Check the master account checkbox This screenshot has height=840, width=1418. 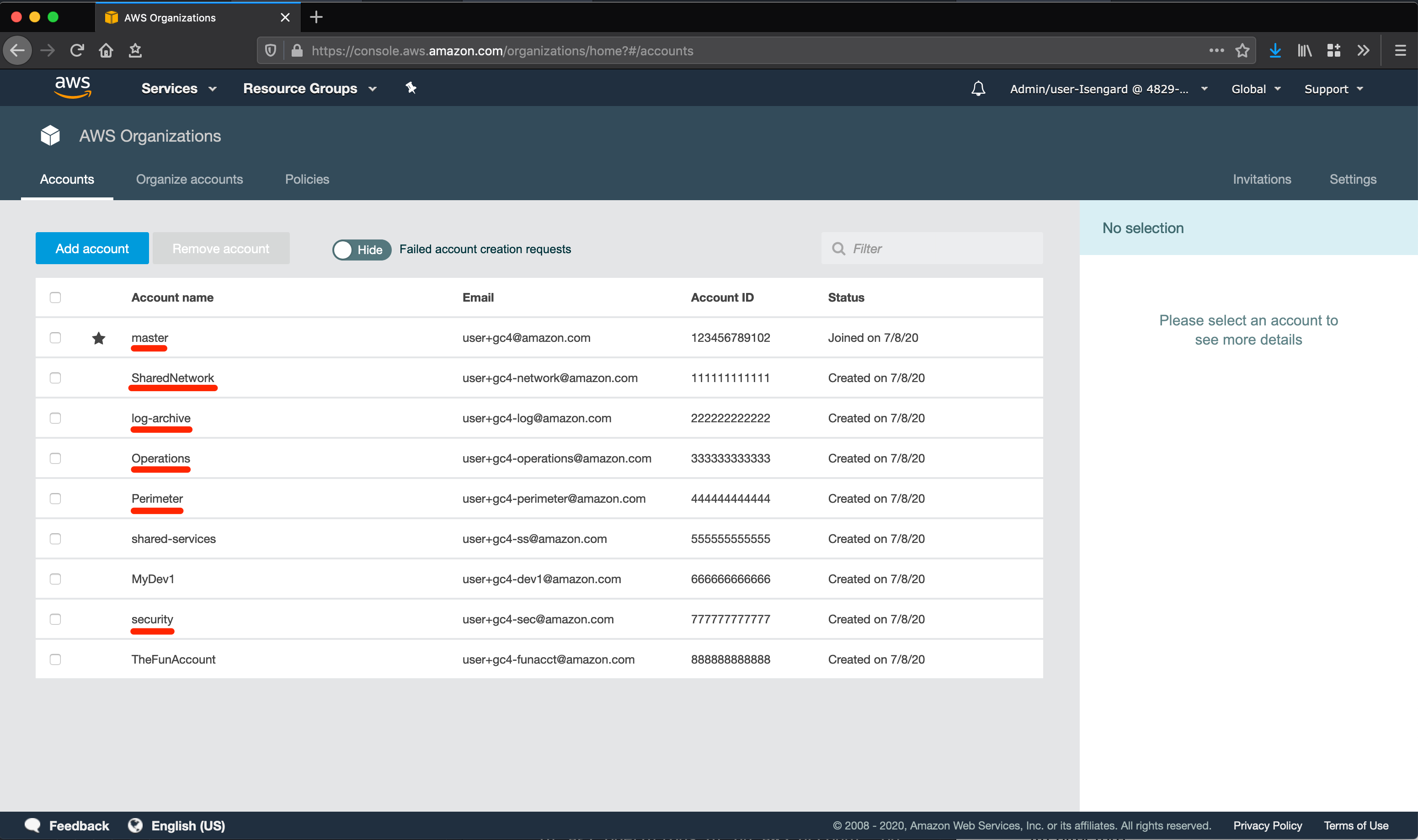click(x=55, y=337)
